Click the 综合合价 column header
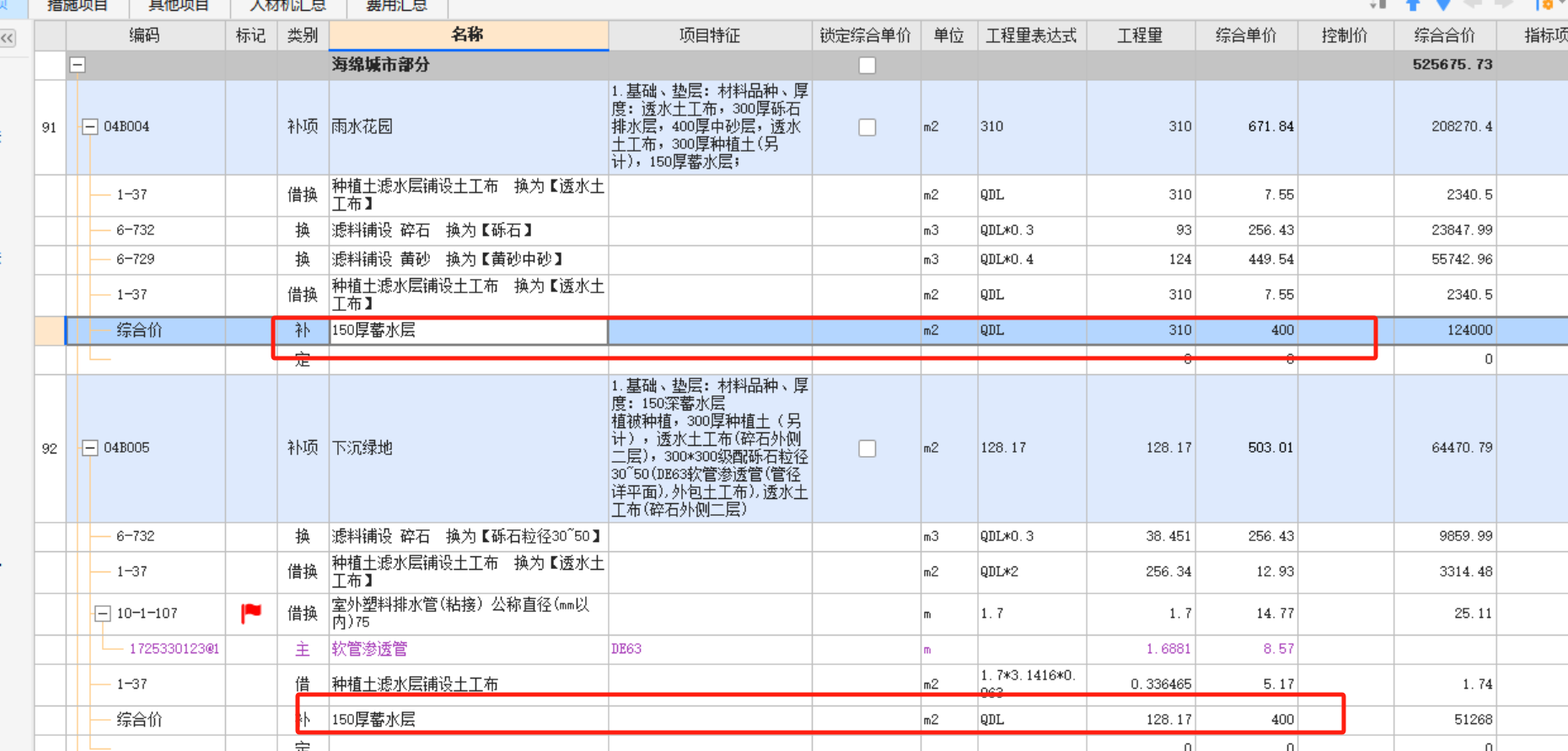 click(1445, 35)
